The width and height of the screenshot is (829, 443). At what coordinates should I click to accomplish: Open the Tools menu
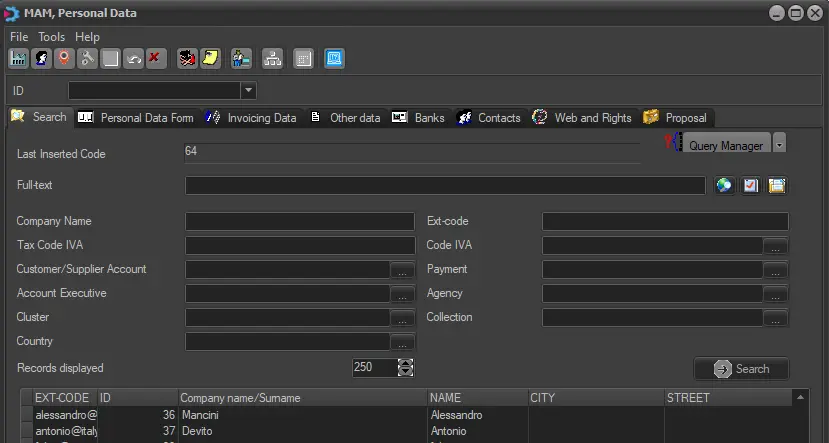click(51, 37)
